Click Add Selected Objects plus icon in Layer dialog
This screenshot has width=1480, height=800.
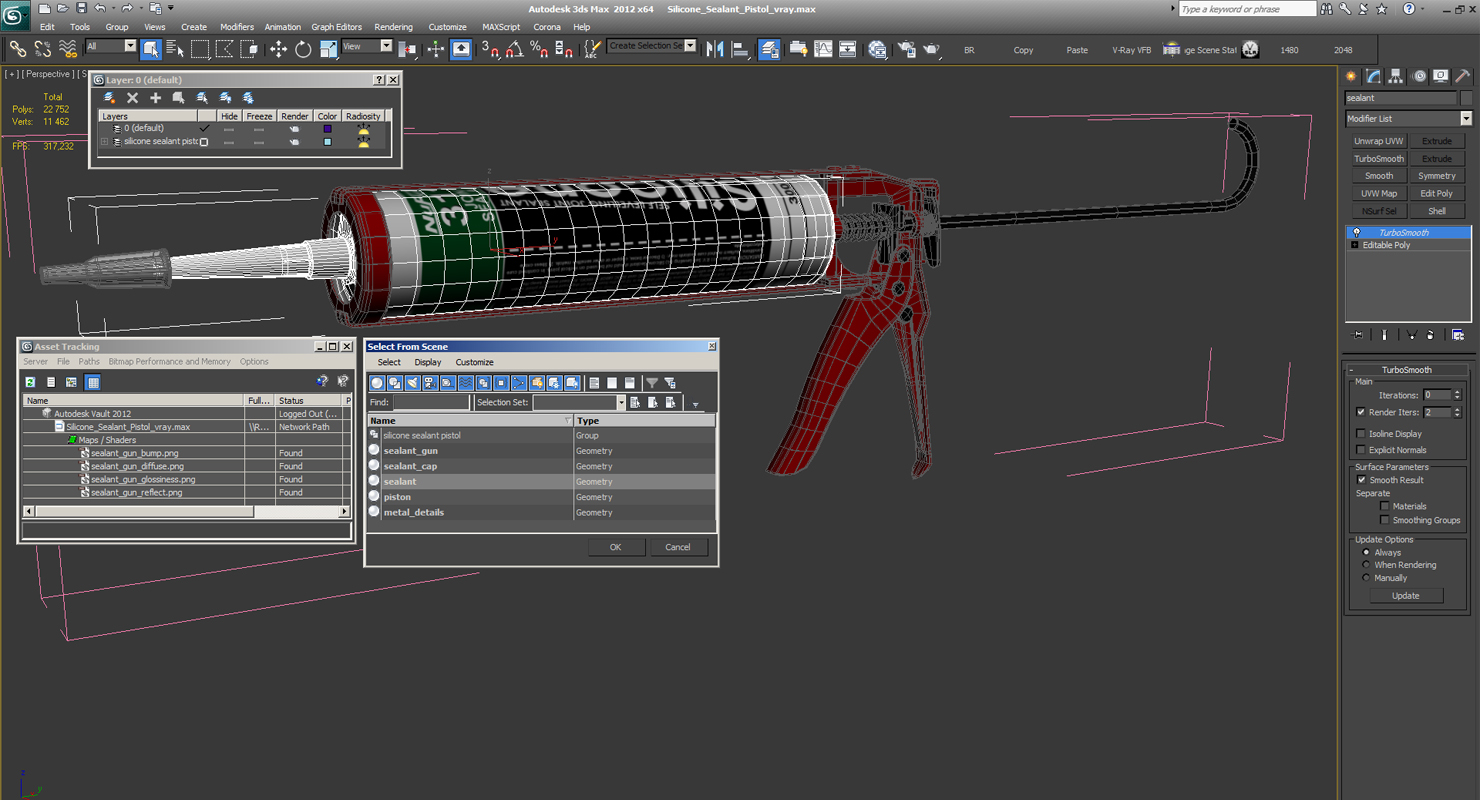(x=155, y=97)
